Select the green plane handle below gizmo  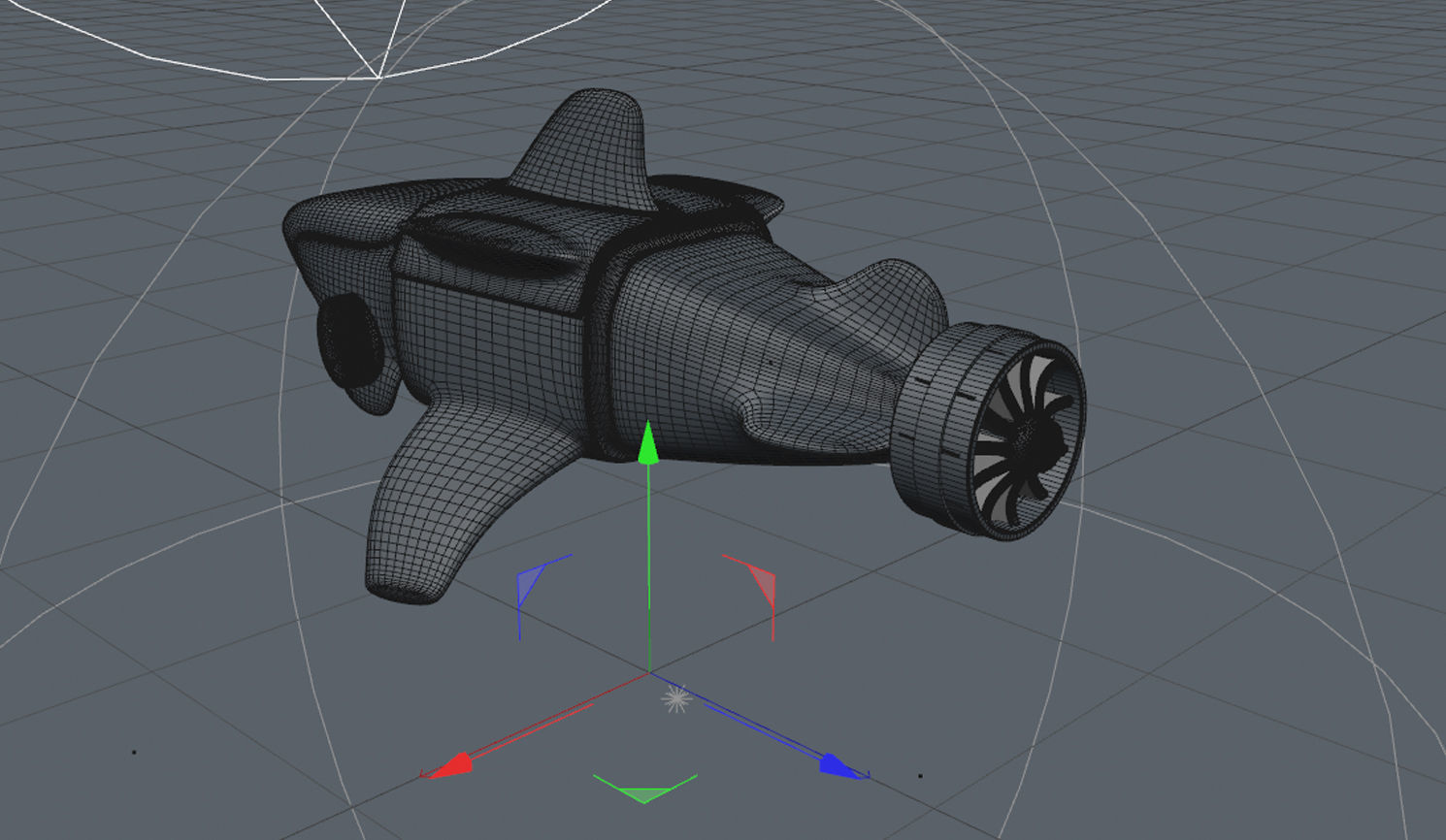pyautogui.click(x=644, y=788)
